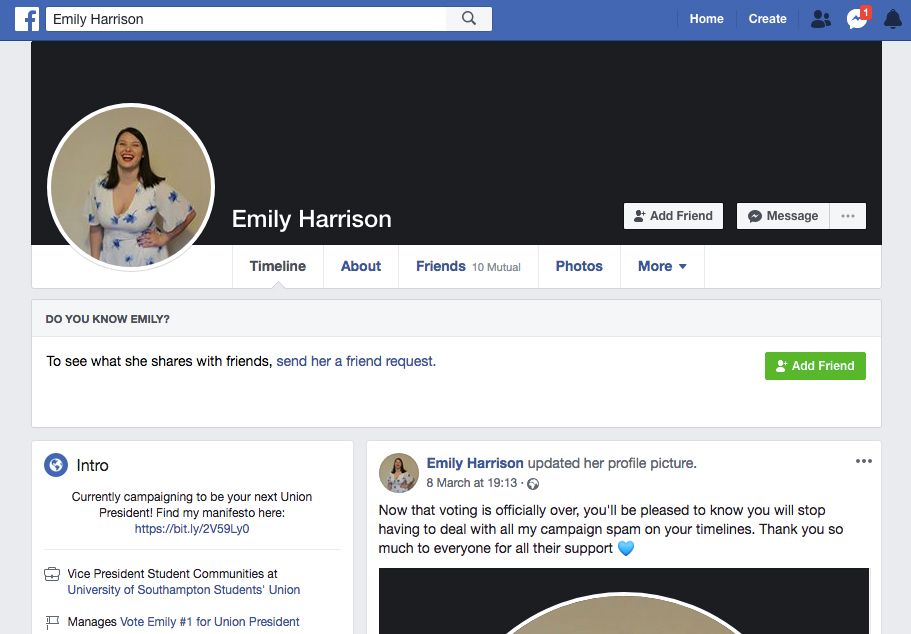Click the Facebook logo icon
911x634 pixels.
(x=27, y=19)
